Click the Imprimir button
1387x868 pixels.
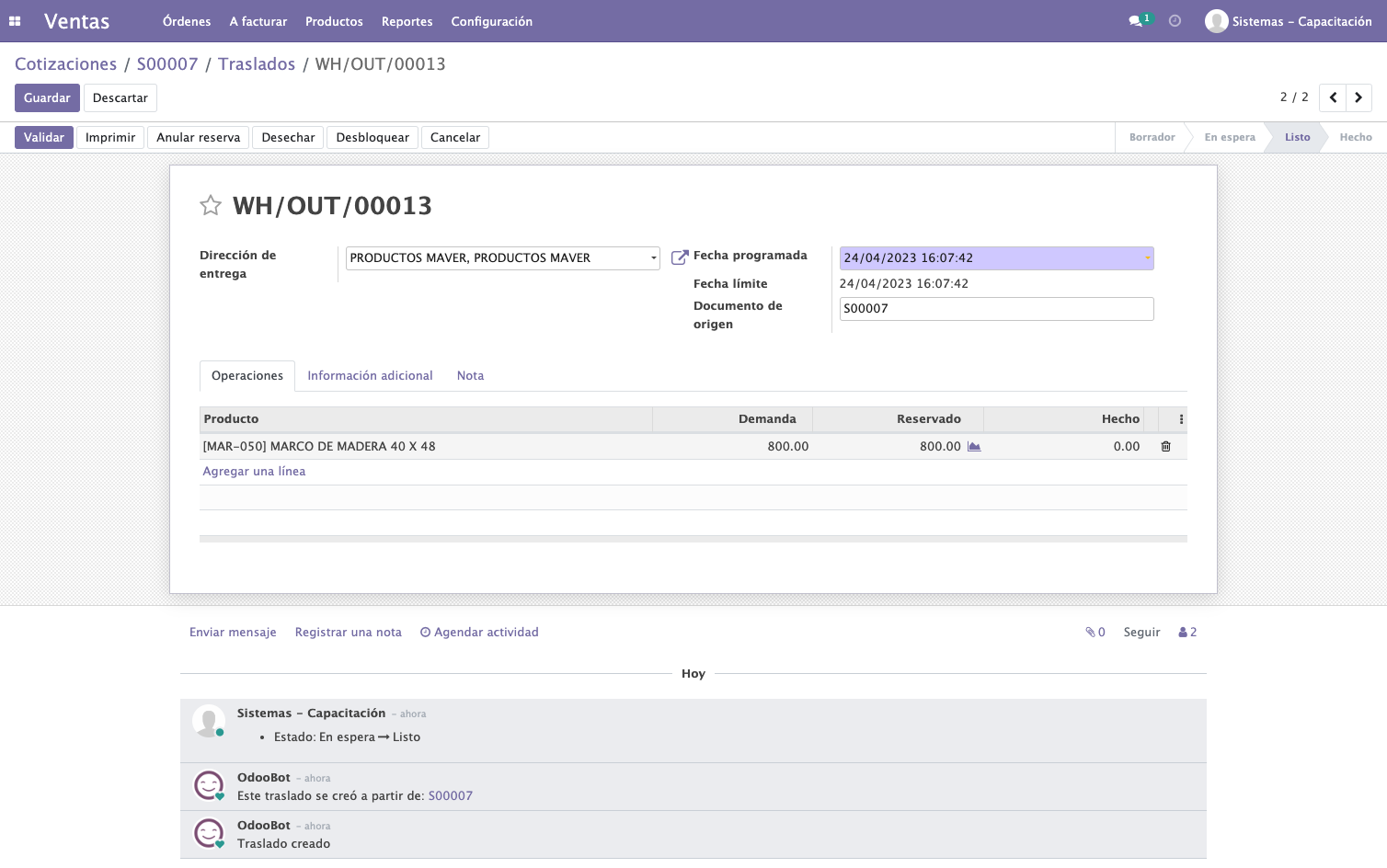coord(110,138)
